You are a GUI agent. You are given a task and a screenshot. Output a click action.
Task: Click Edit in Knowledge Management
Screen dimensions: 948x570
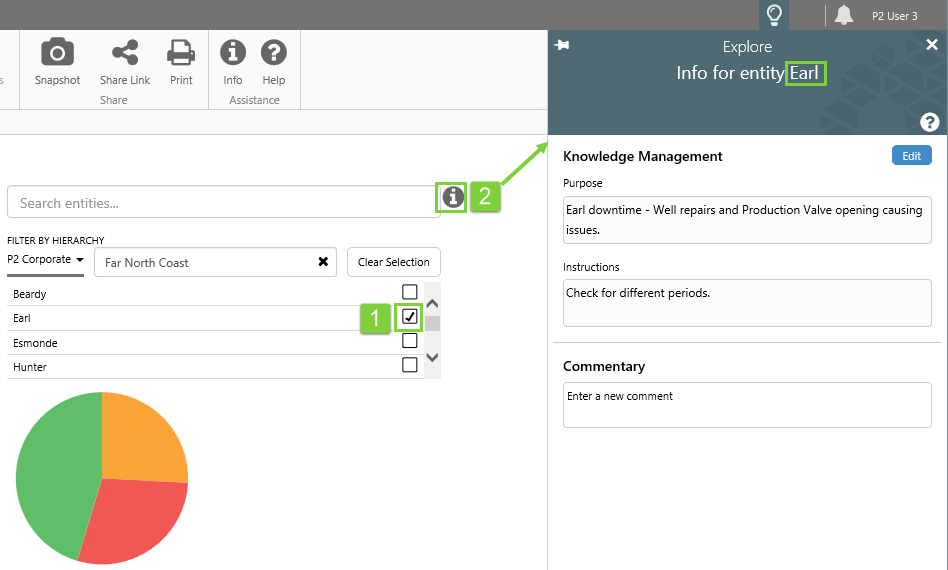[x=911, y=156]
